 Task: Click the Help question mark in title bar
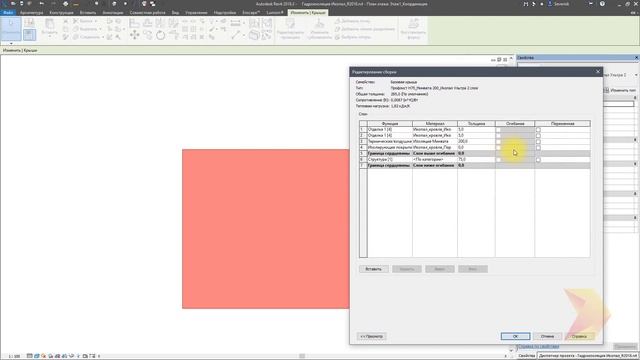pyautogui.click(x=602, y=4)
